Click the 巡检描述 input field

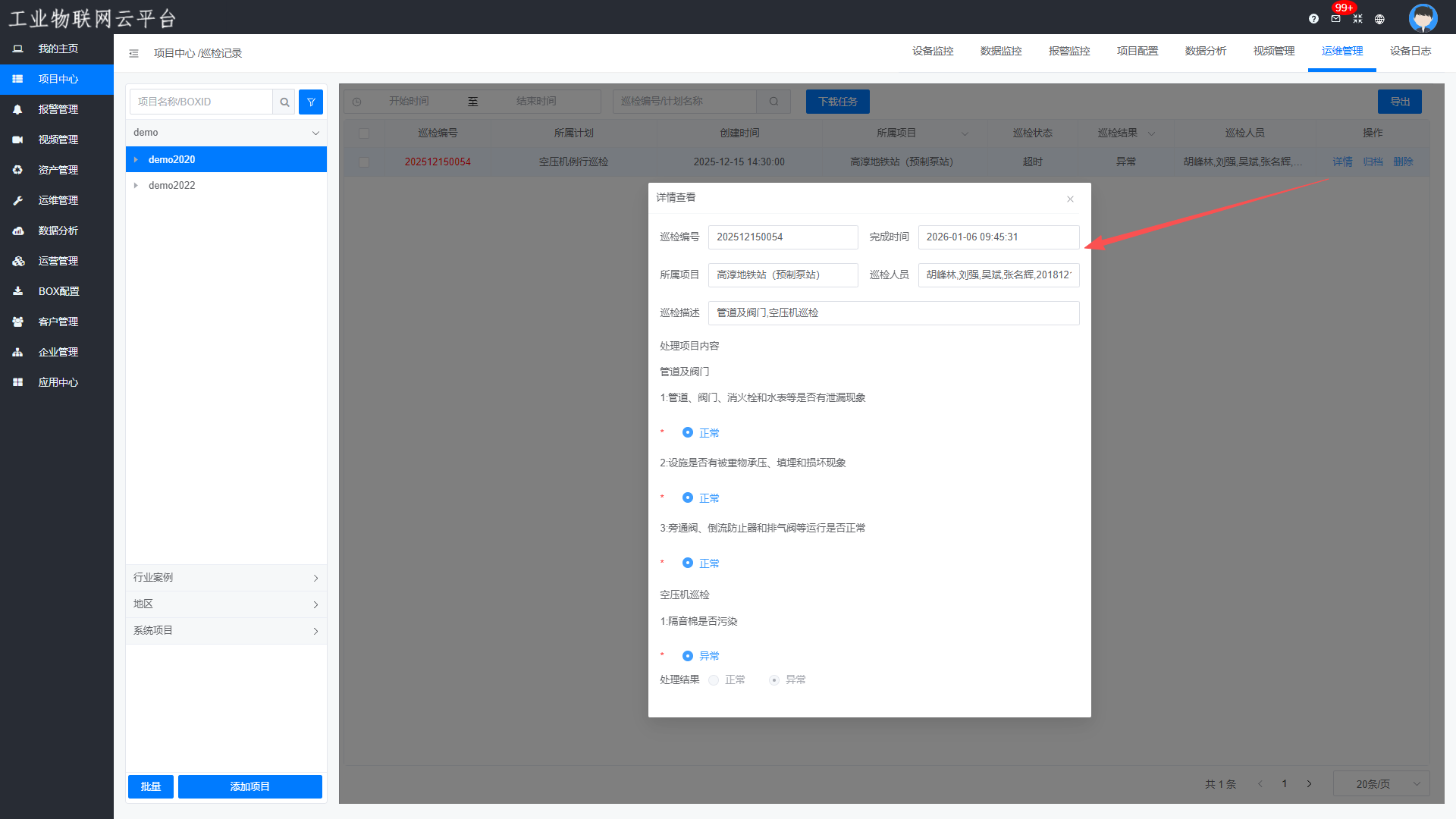coord(893,312)
